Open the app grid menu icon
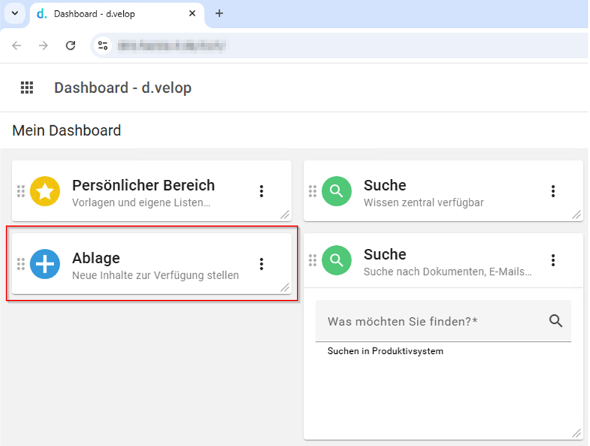Screen dimensions: 590x446 pos(27,88)
